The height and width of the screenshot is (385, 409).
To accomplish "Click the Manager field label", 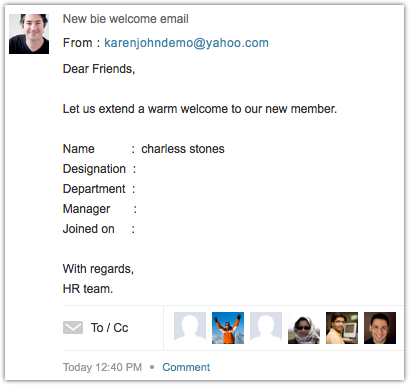I will pyautogui.click(x=87, y=209).
